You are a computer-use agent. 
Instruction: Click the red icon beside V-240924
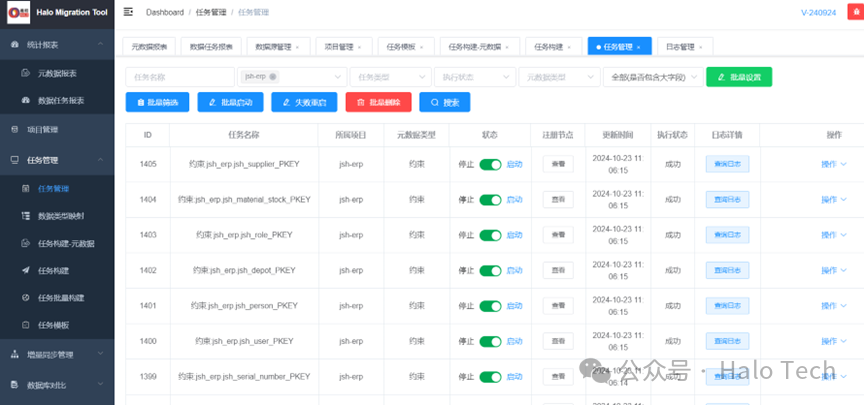pyautogui.click(x=856, y=12)
